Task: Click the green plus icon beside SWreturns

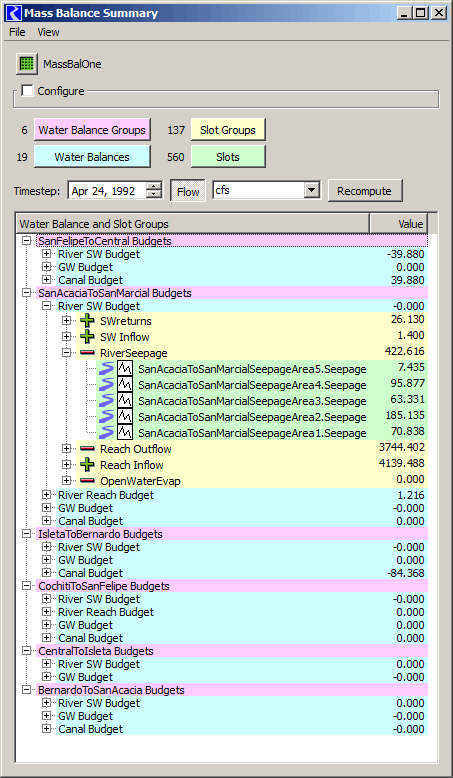Action: coord(87,321)
